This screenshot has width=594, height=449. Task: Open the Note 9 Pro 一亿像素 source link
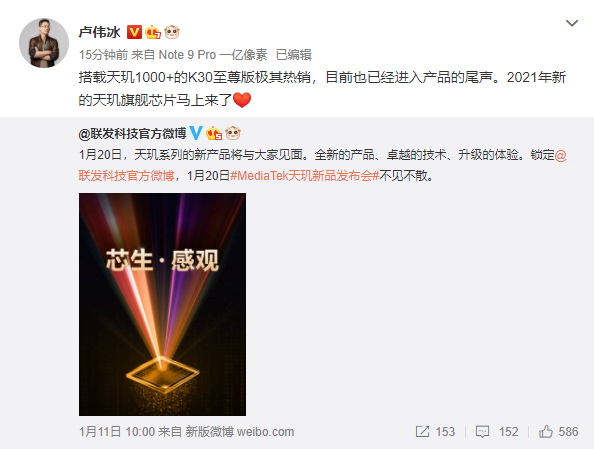coord(213,55)
